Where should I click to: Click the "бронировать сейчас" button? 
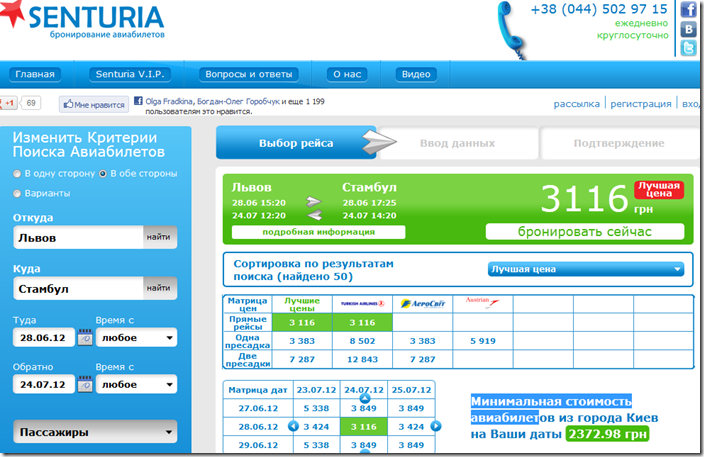pyautogui.click(x=584, y=232)
